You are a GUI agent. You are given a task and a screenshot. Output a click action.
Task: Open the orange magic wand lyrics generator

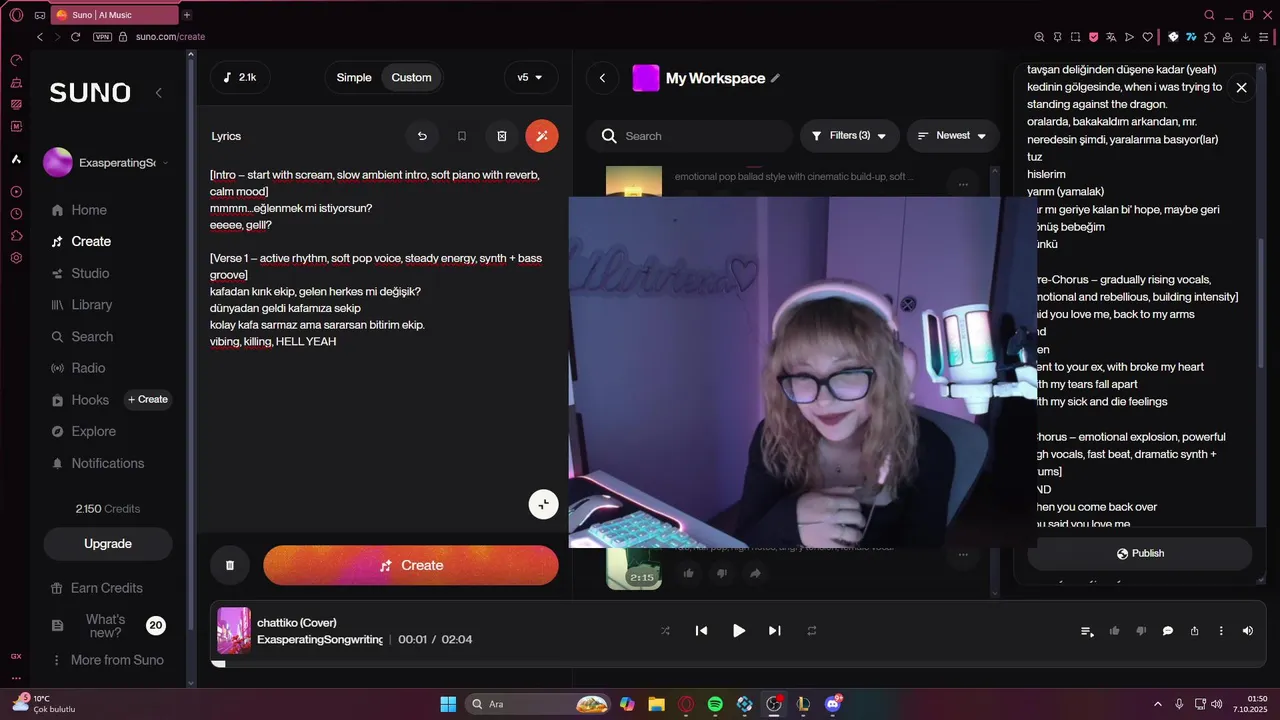(542, 136)
